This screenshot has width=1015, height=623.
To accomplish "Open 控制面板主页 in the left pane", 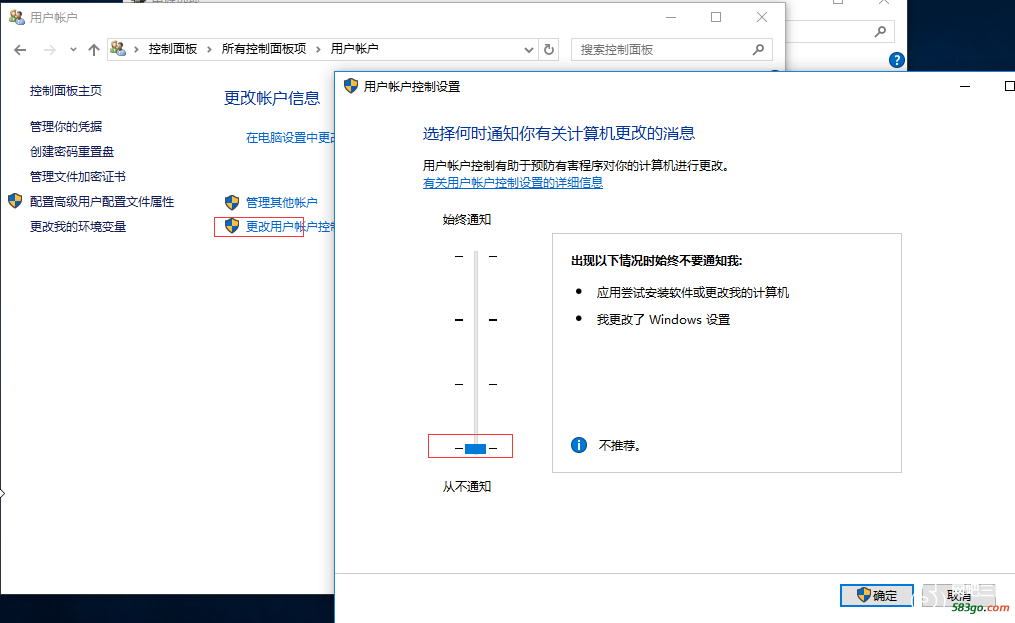I will 66,91.
